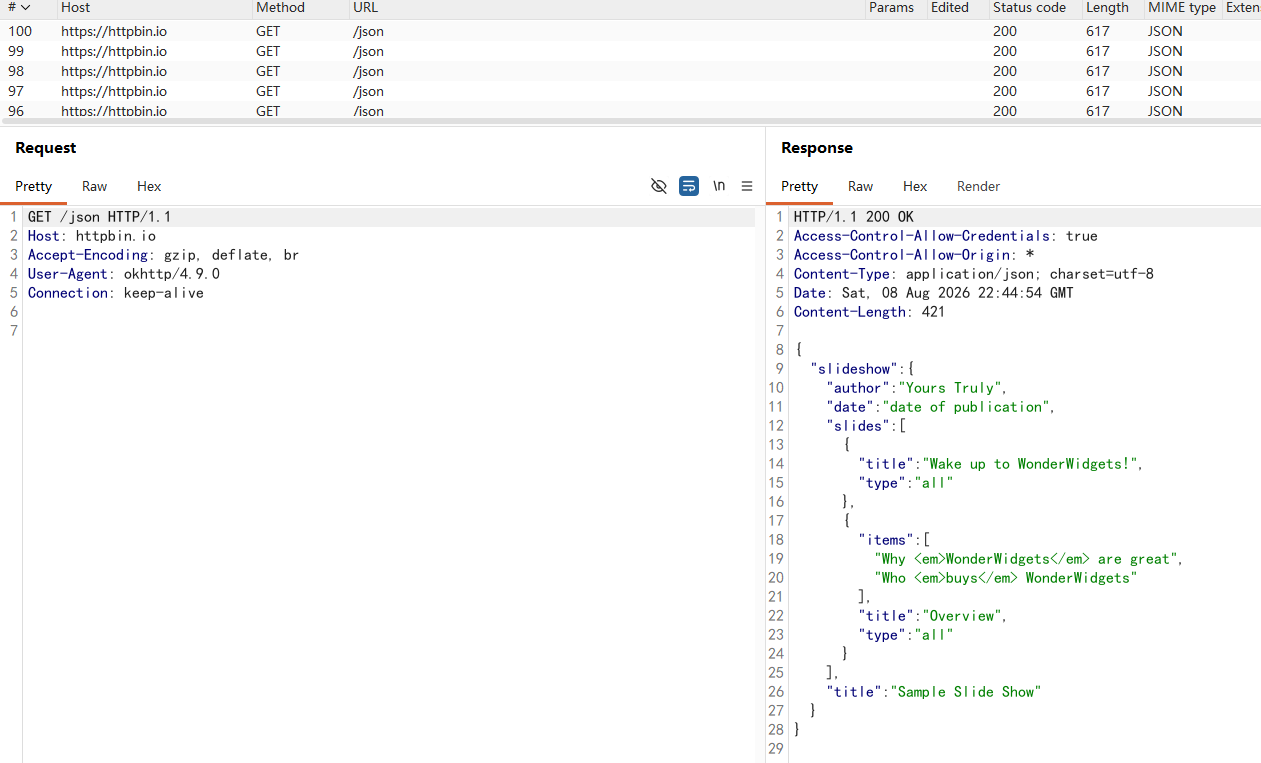Click the 'Why WonderWidgets are great' string
The width and height of the screenshot is (1261, 763).
coord(1026,559)
